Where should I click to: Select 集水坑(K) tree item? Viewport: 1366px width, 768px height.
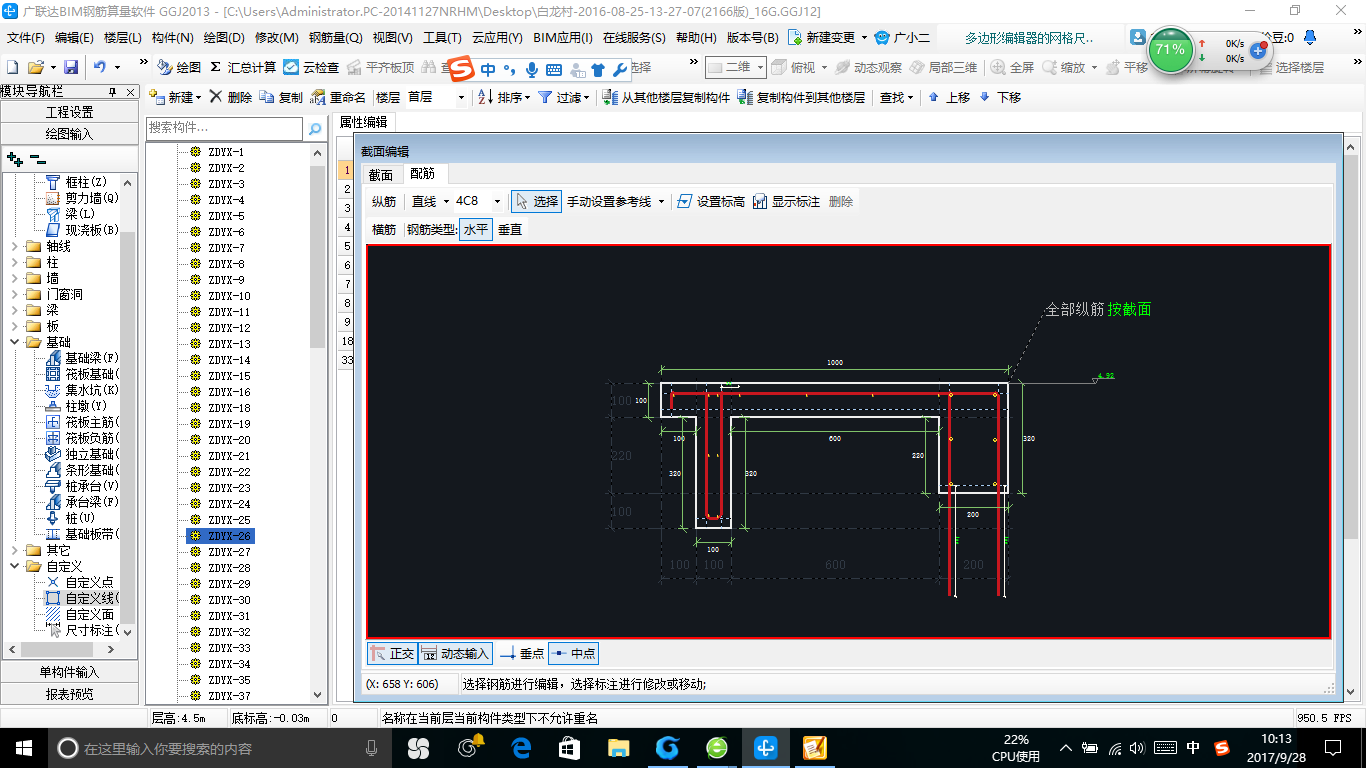(84, 390)
